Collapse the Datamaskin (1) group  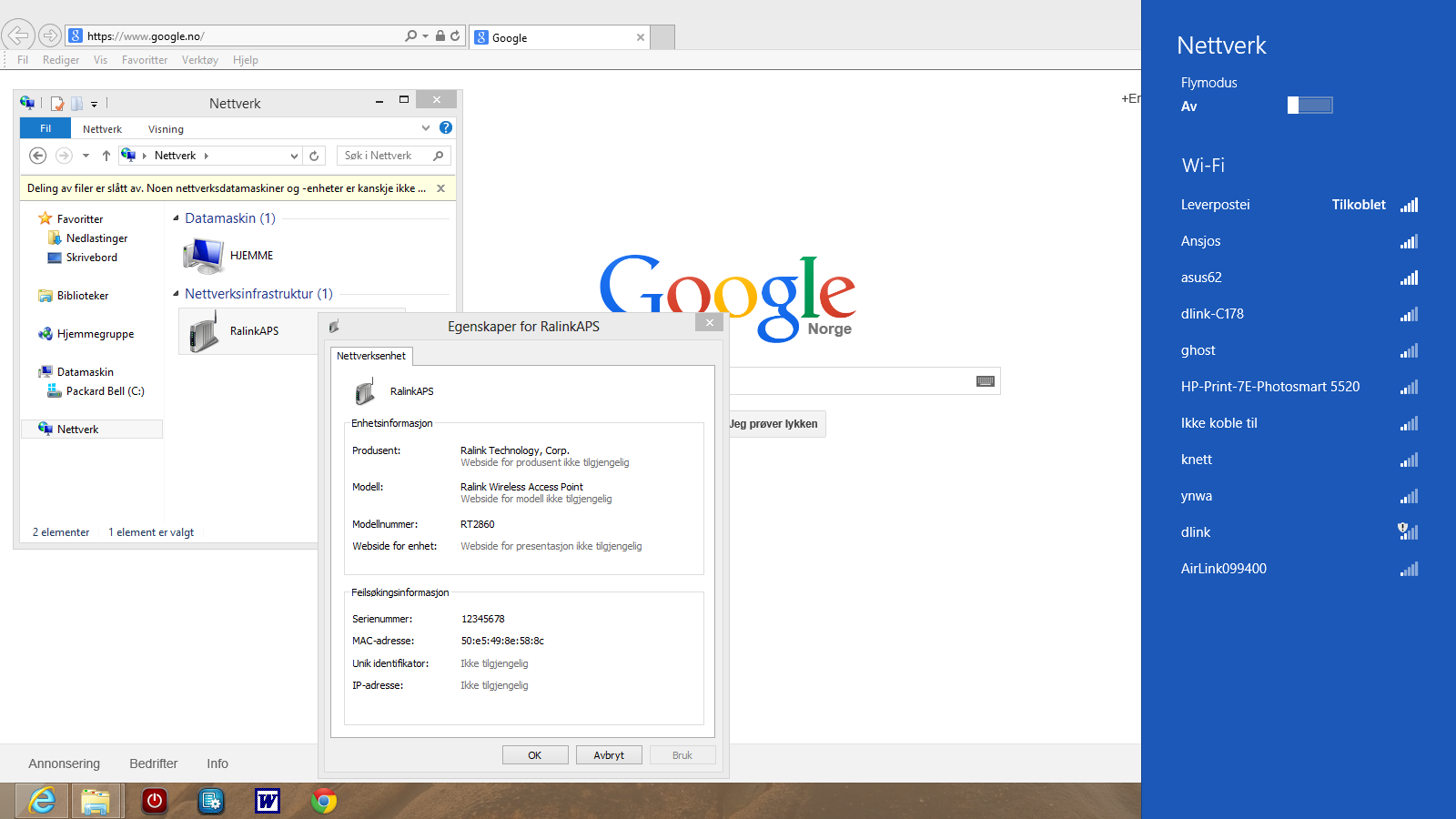click(x=176, y=218)
